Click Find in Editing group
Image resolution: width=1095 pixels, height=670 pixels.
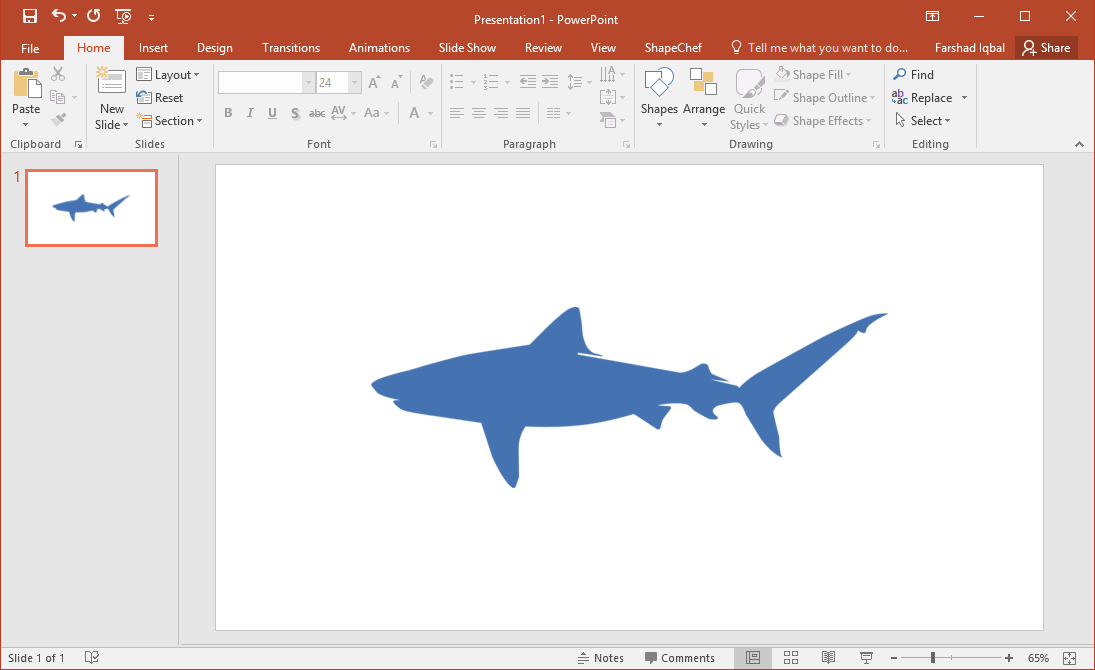tap(913, 75)
